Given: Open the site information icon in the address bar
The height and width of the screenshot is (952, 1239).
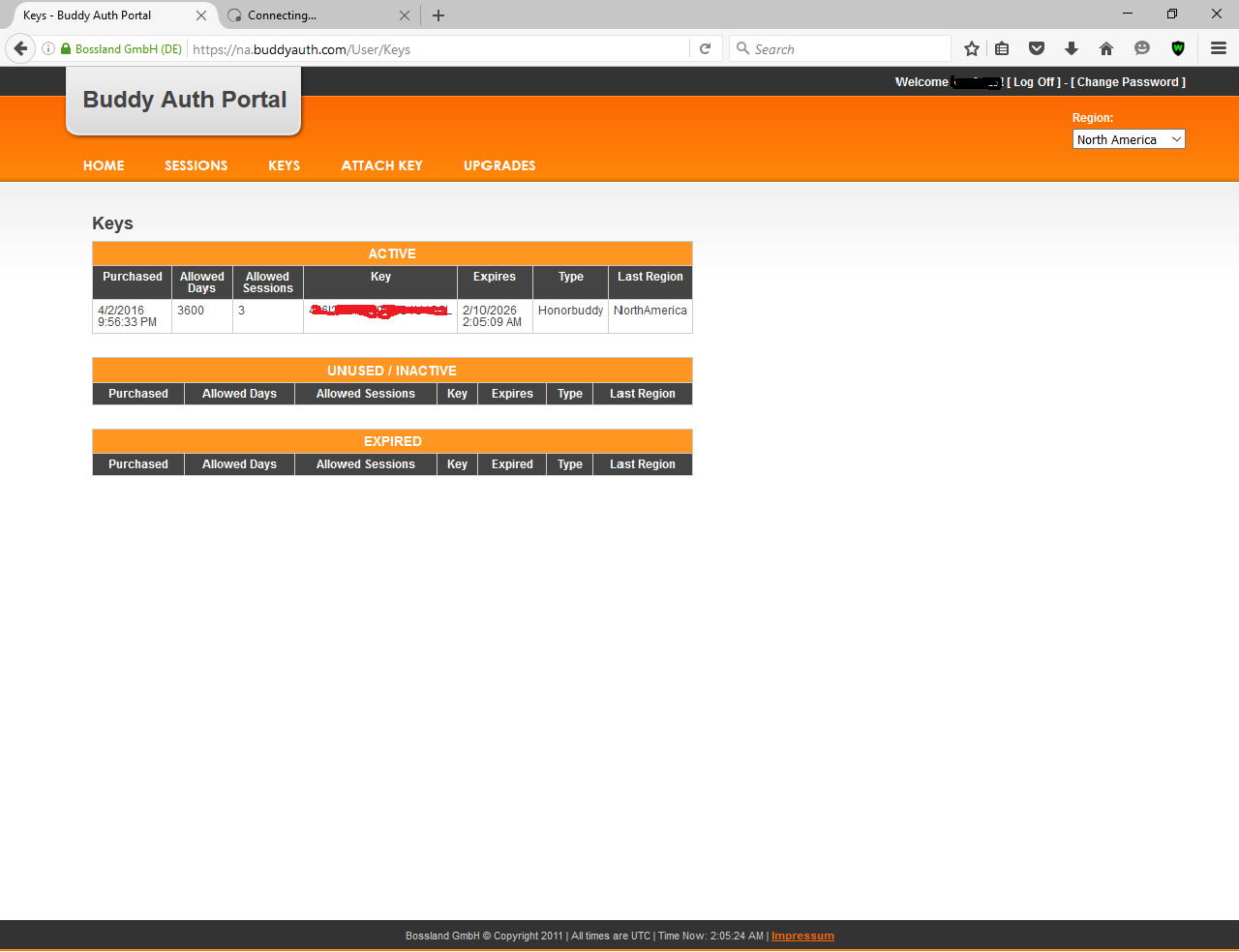Looking at the screenshot, I should (48, 48).
